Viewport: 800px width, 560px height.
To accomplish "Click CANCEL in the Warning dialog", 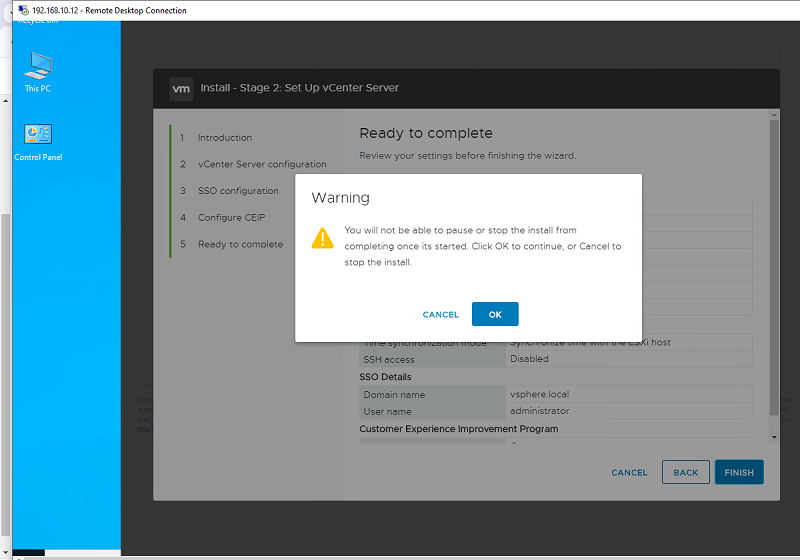I will pos(440,315).
